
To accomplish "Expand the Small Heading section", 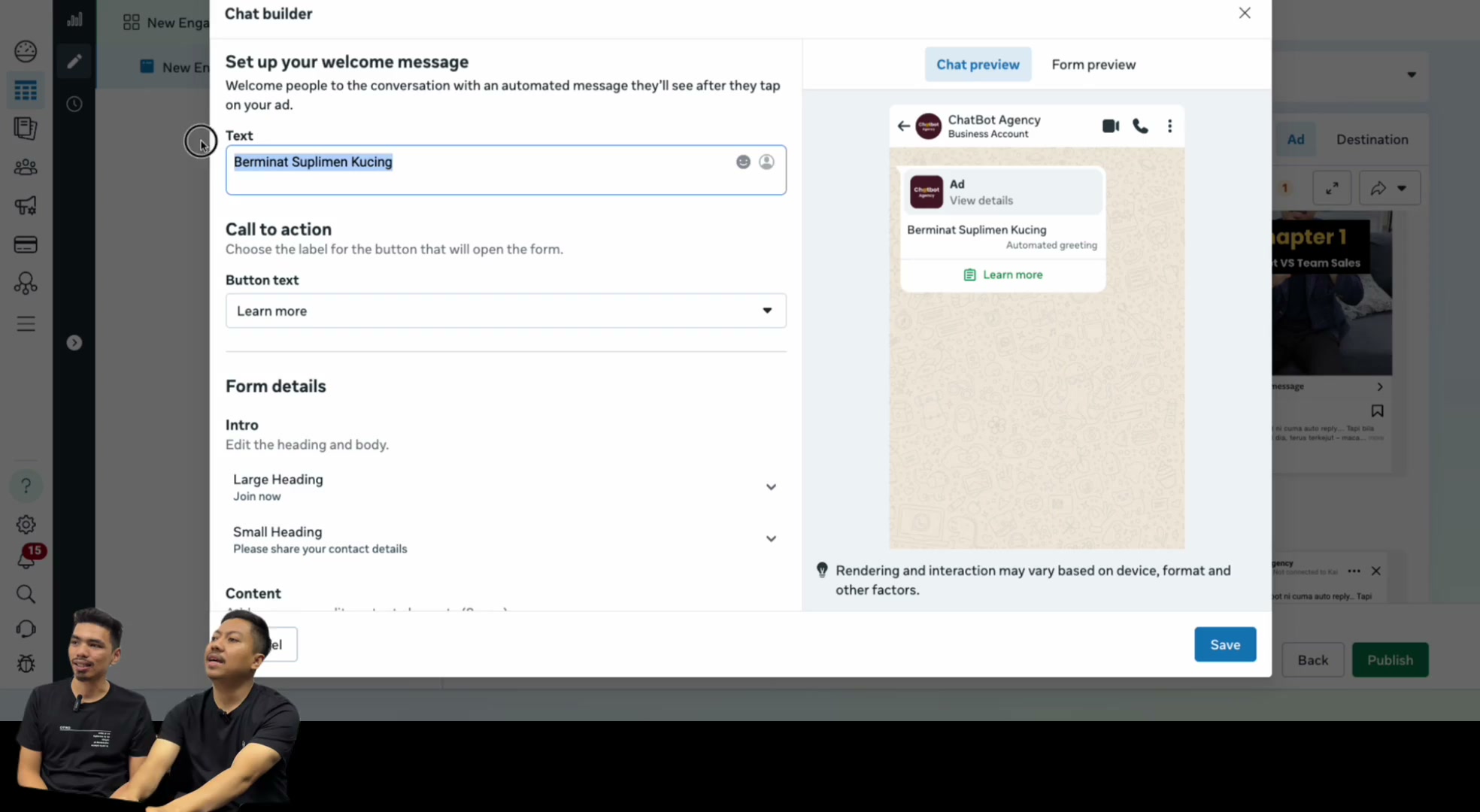I will pyautogui.click(x=505, y=540).
